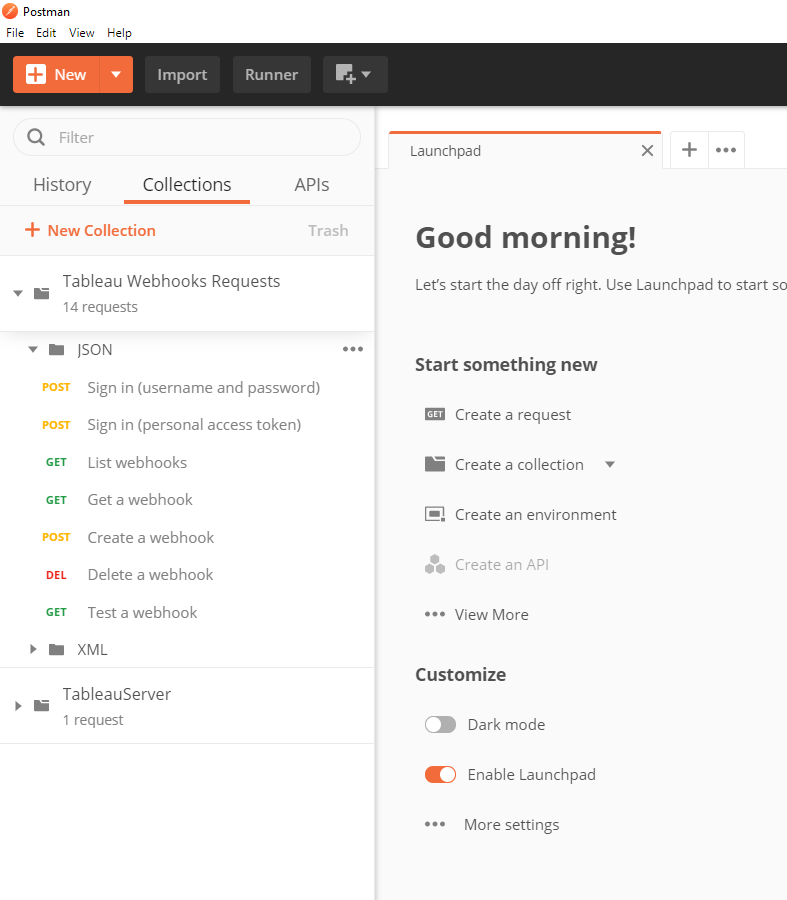Image resolution: width=787 pixels, height=900 pixels.
Task: Click the plus icon on New button
Action: pos(36,75)
